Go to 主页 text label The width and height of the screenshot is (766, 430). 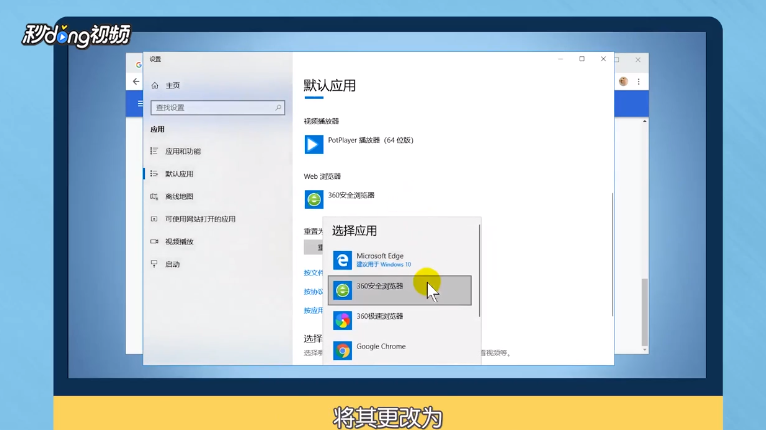pos(173,86)
